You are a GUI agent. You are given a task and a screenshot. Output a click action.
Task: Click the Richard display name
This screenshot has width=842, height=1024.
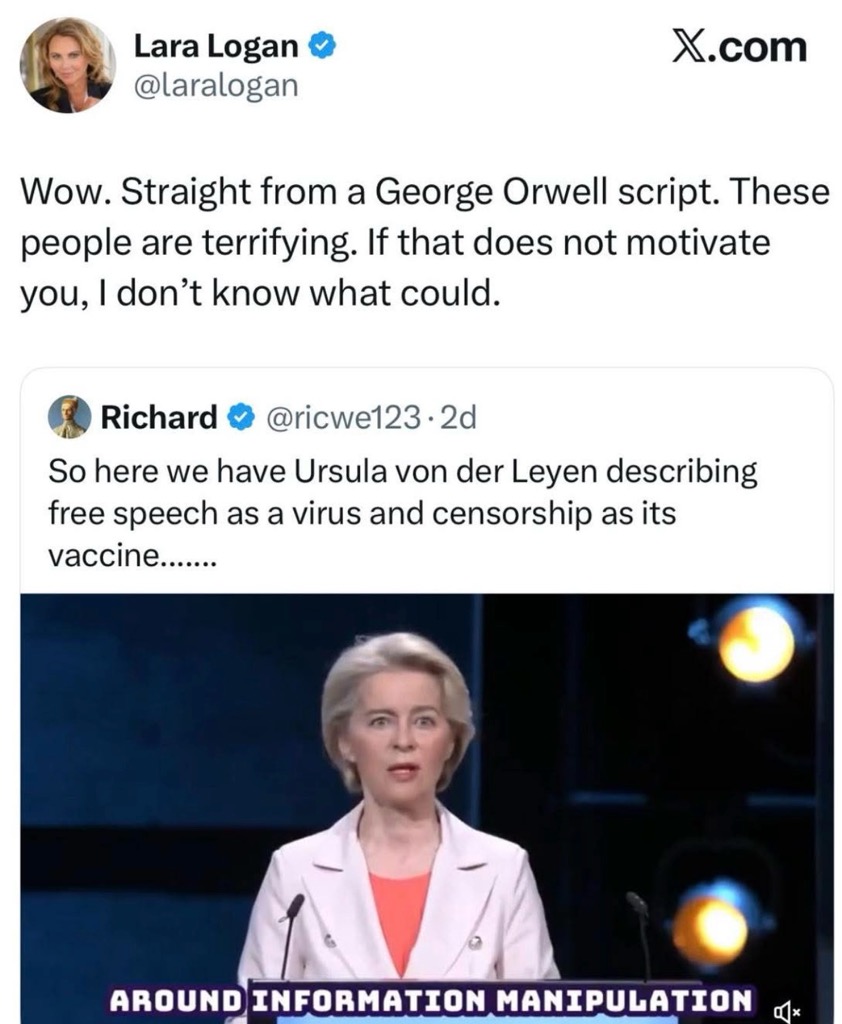coord(158,417)
